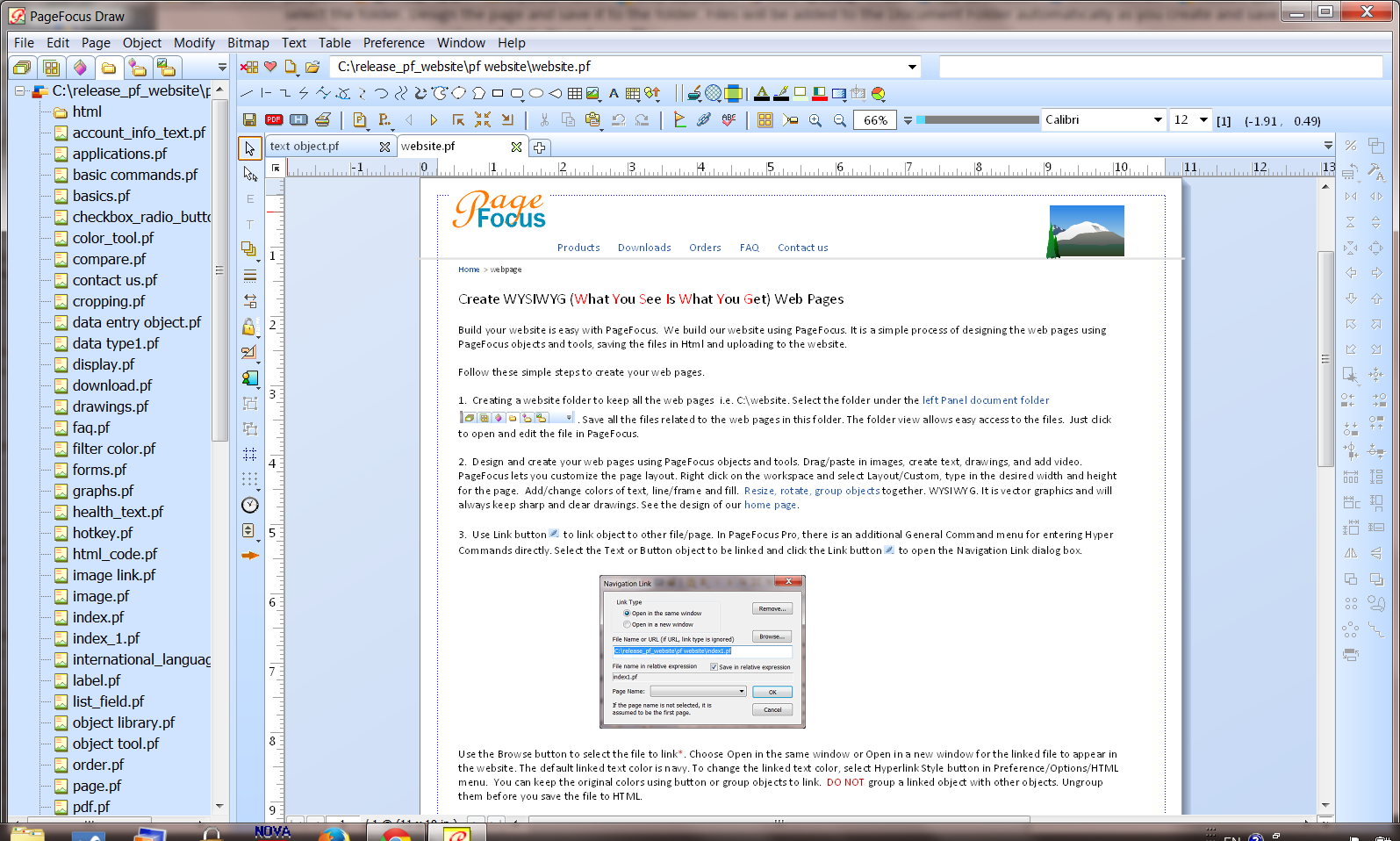Collapse the C:\release_pf_website tree root
The width and height of the screenshot is (1400, 841).
(19, 90)
